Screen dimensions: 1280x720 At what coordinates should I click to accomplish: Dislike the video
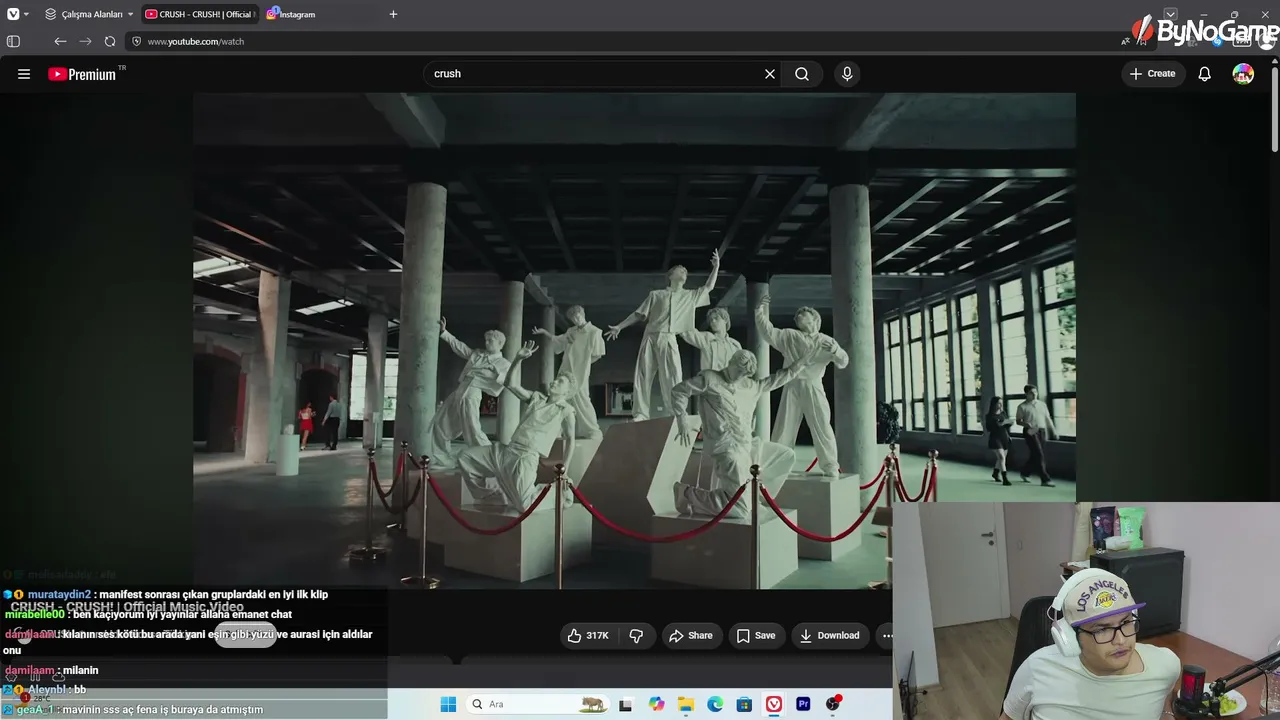636,635
